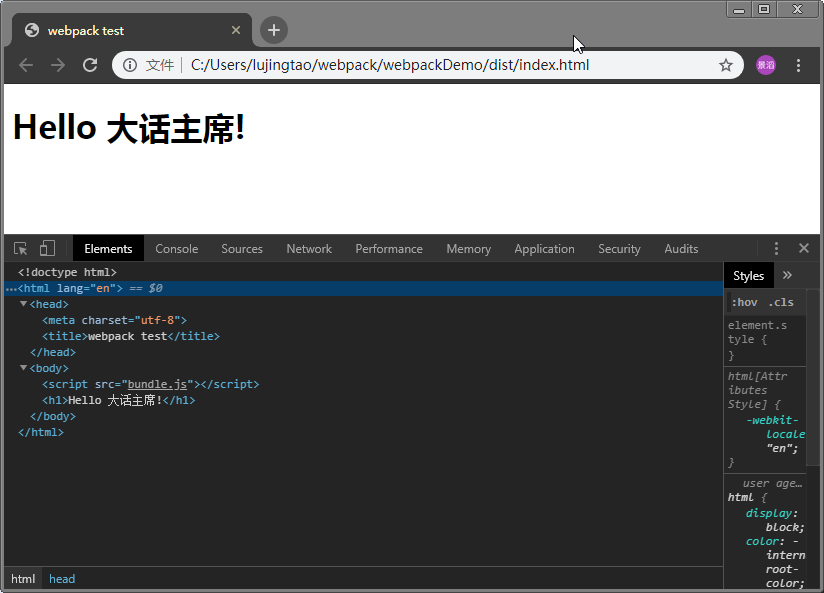
Task: Select the h1 Hello node in DOM tree
Action: point(118,401)
